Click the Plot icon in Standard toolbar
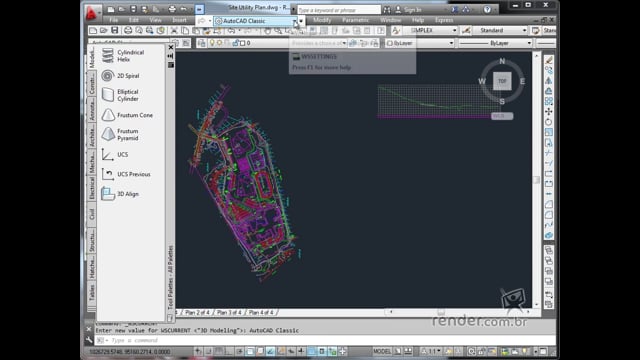The image size is (640, 360). [x=128, y=31]
